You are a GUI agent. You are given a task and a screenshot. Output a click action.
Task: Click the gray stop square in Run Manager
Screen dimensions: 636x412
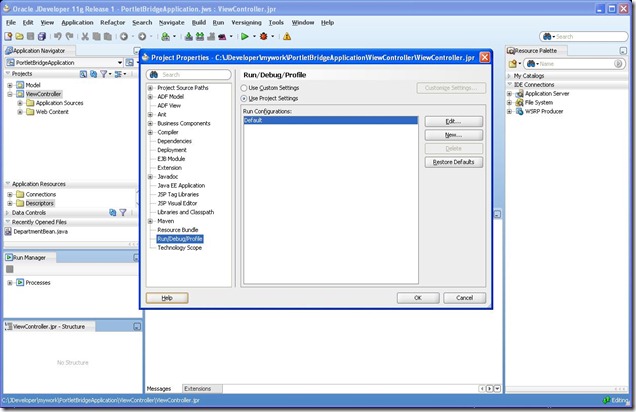point(10,269)
